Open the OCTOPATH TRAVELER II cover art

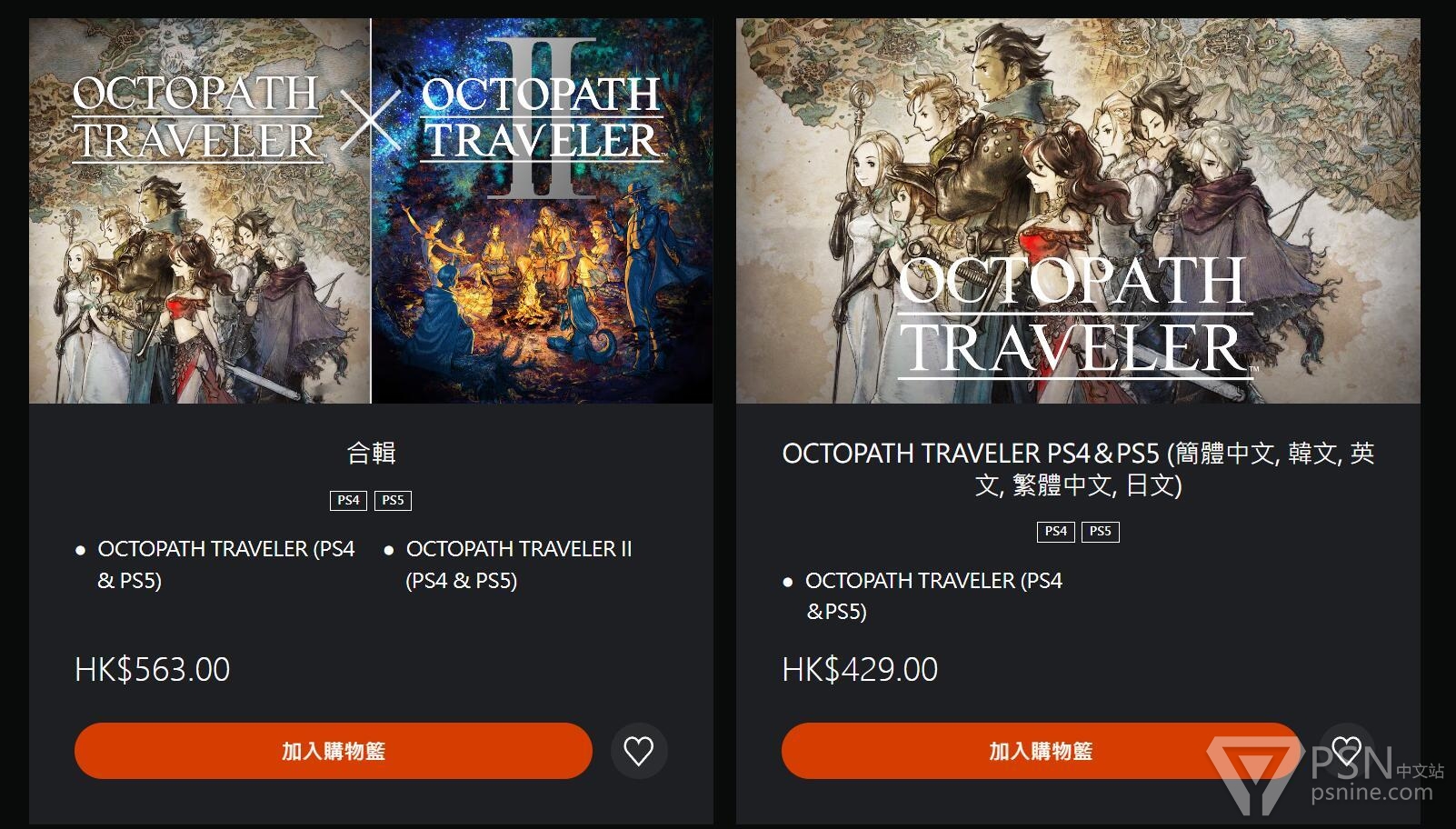(543, 211)
